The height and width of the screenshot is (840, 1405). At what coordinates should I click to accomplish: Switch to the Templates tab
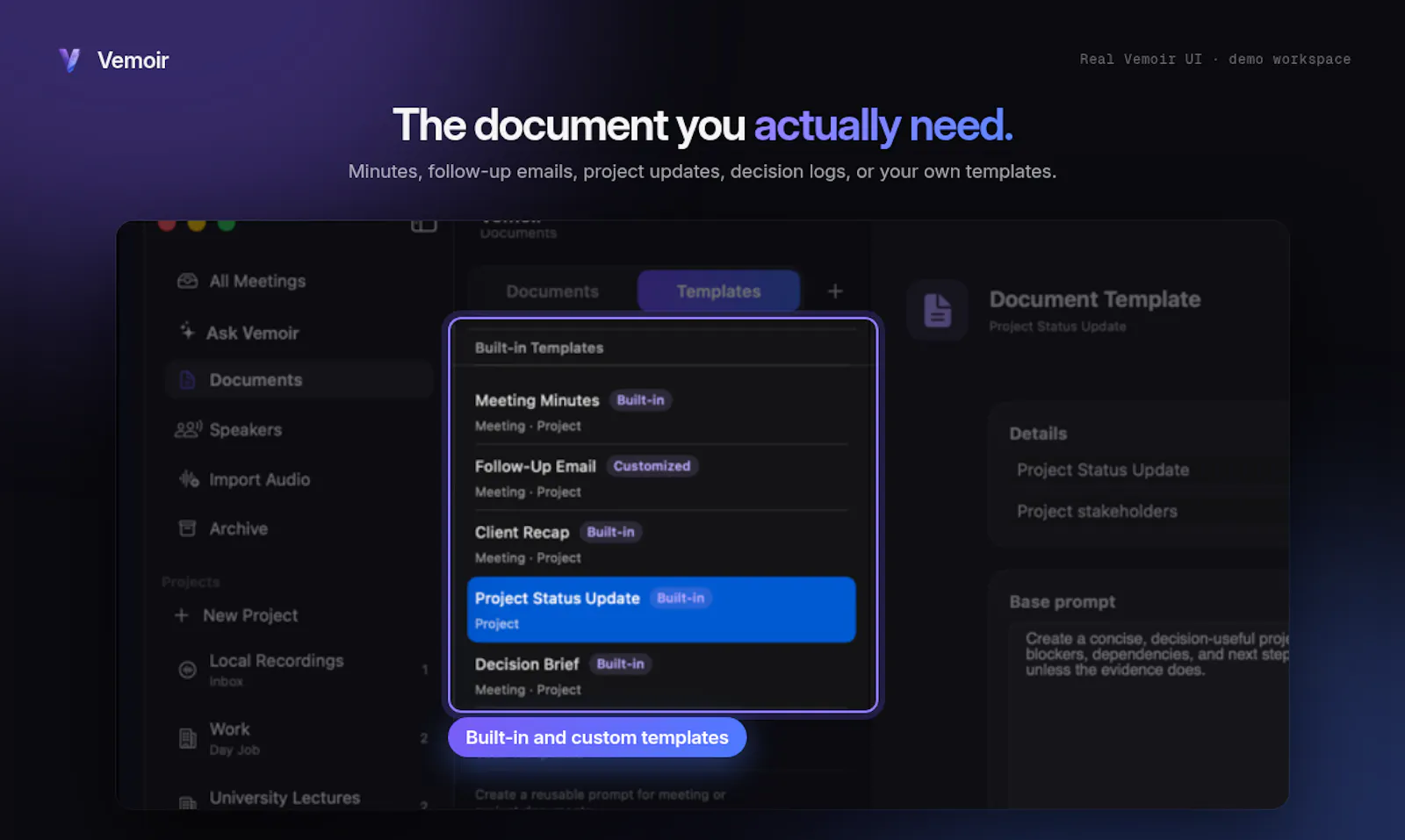pos(718,291)
